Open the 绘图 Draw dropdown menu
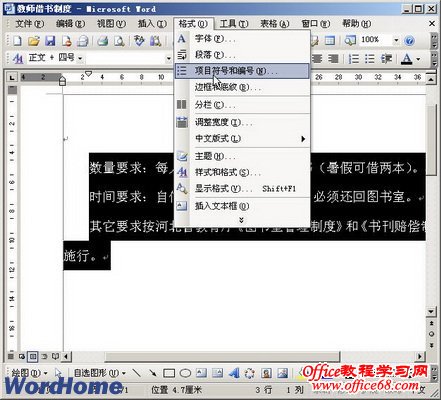Screen dimensions: 441x400 pos(29,373)
